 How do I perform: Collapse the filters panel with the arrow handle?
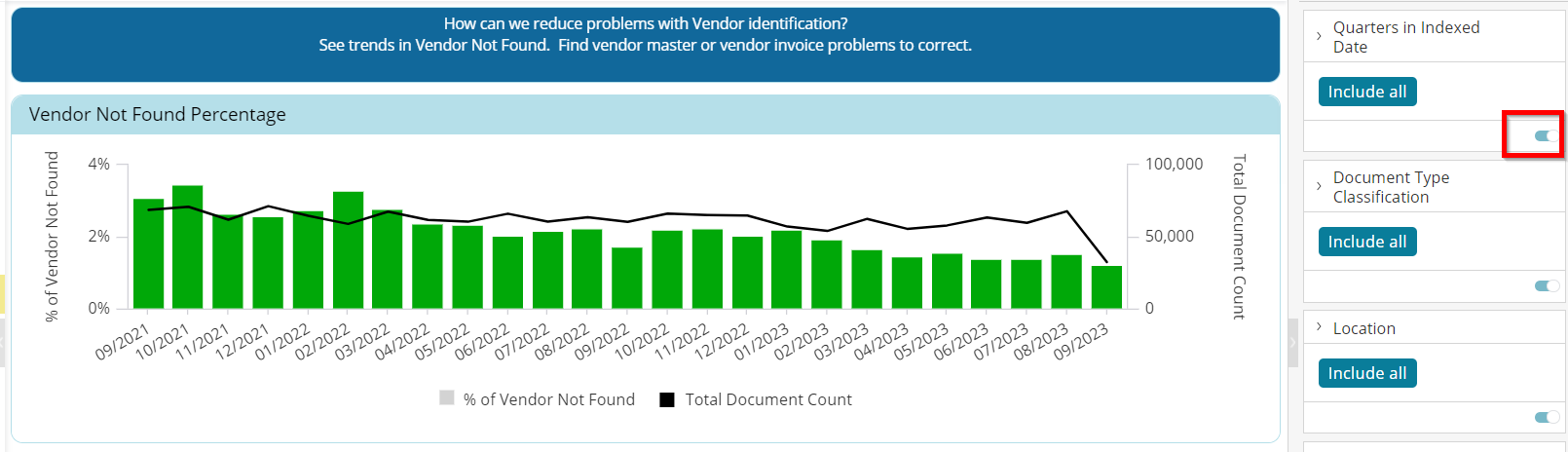pyautogui.click(x=1292, y=342)
